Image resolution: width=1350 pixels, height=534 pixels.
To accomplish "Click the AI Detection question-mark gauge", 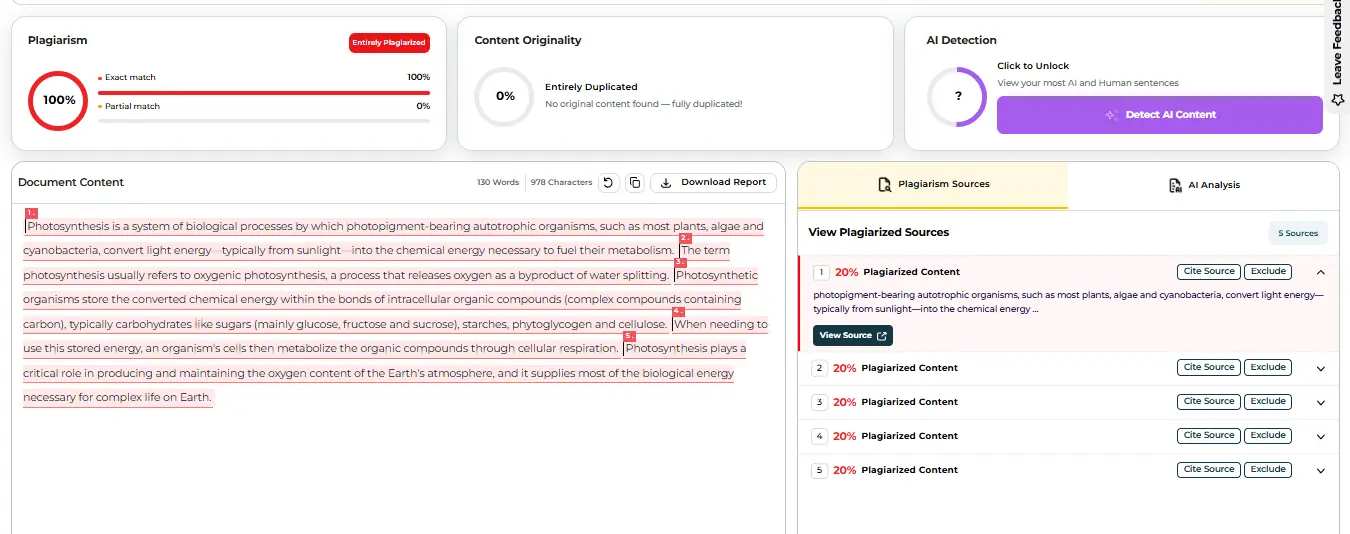I will 958,97.
